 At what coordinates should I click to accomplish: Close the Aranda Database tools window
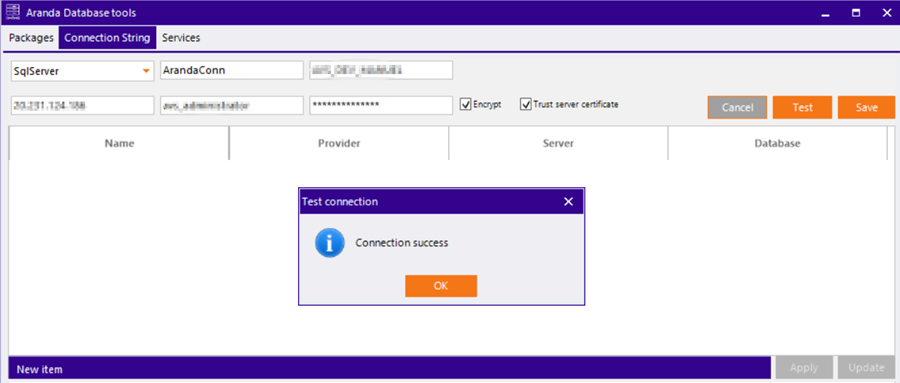pyautogui.click(x=886, y=13)
